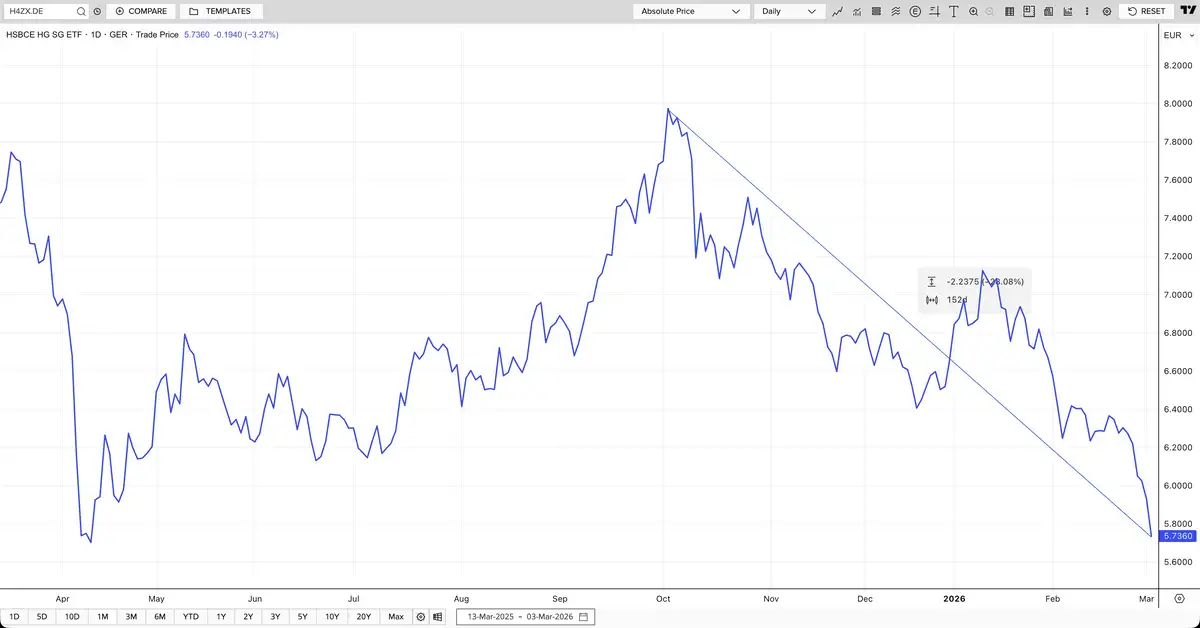Open the calendar icon in date range

583,617
